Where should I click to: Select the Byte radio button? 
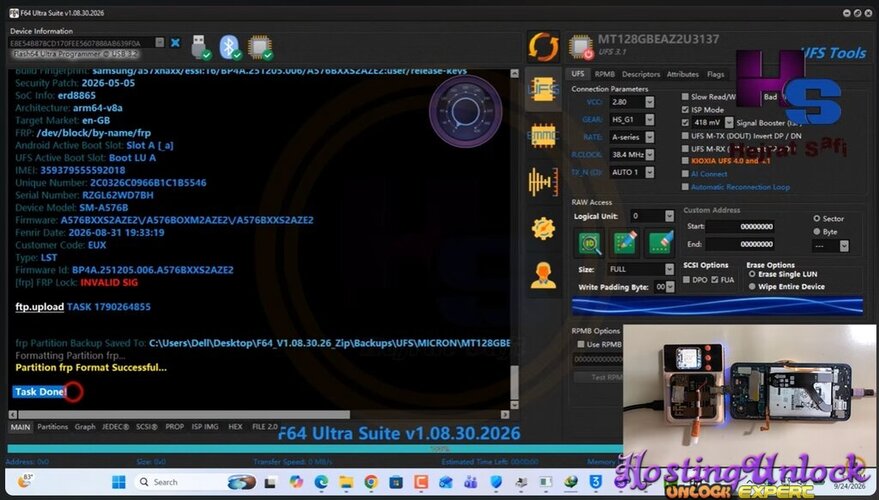pos(817,232)
